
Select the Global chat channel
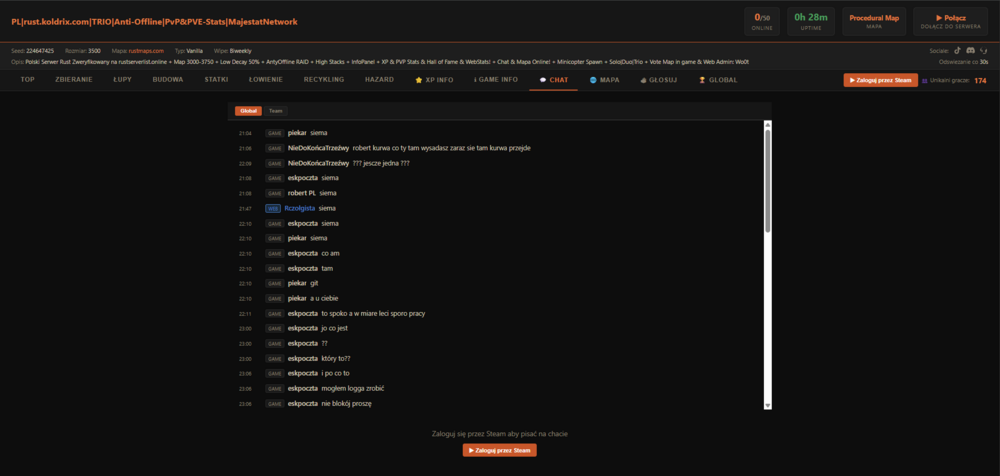[x=248, y=111]
